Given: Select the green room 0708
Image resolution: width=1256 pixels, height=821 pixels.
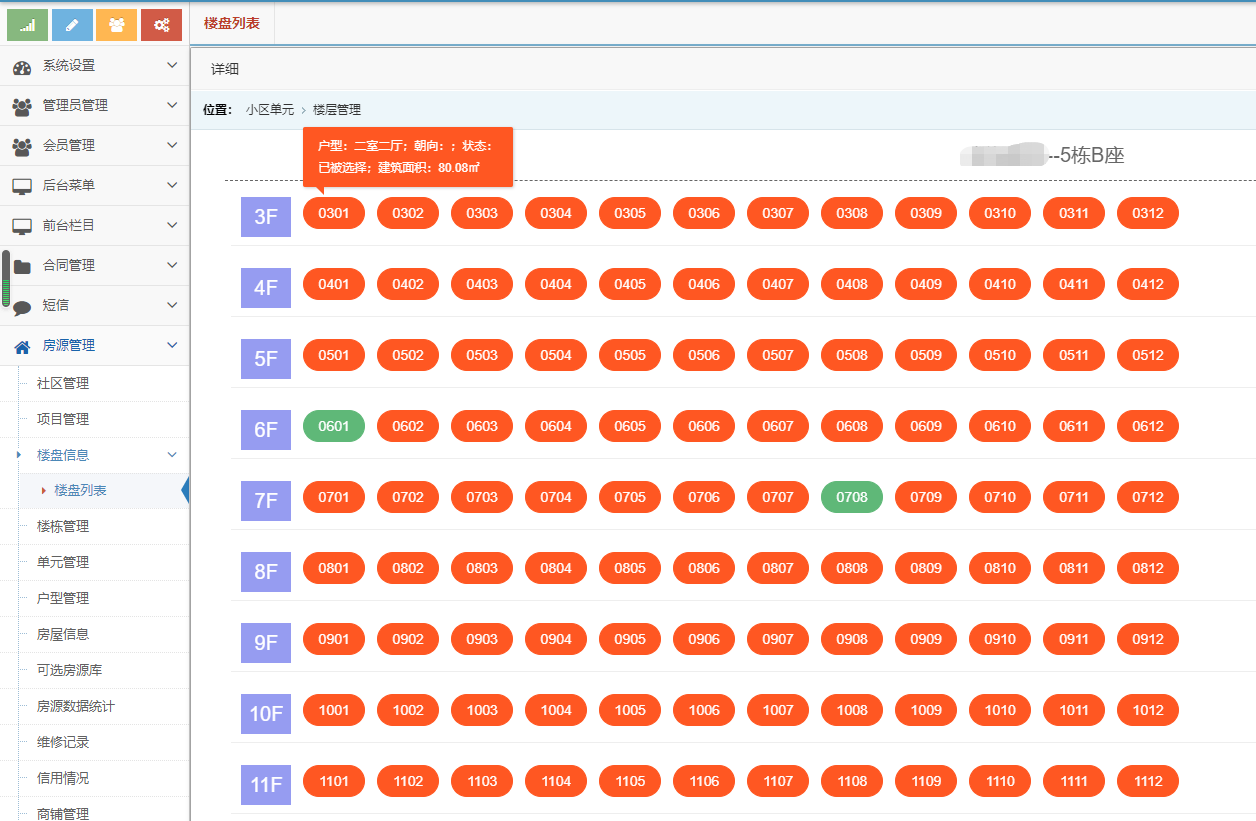Looking at the screenshot, I should 852,497.
